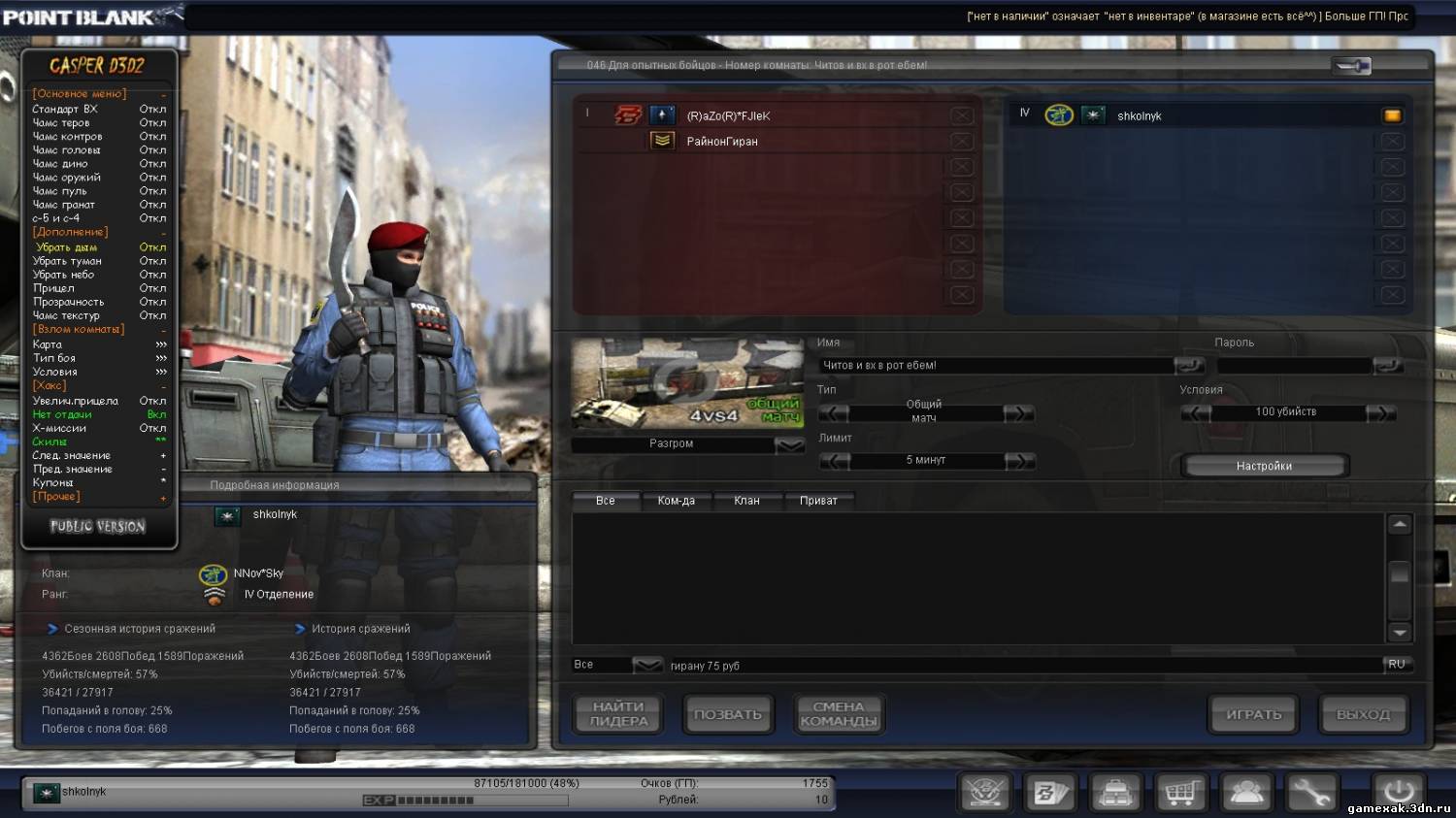
Task: Click the chat message input field
Action: (x=1024, y=666)
